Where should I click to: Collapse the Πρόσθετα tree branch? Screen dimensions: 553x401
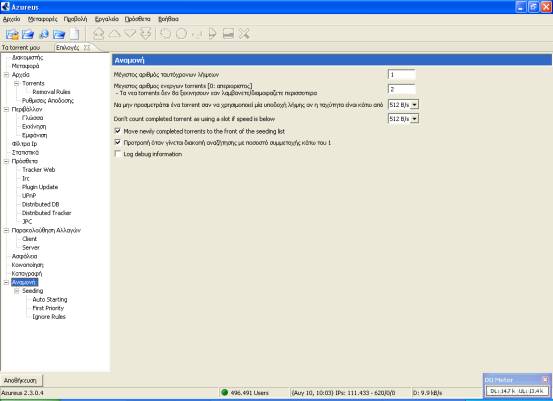(x=6, y=161)
